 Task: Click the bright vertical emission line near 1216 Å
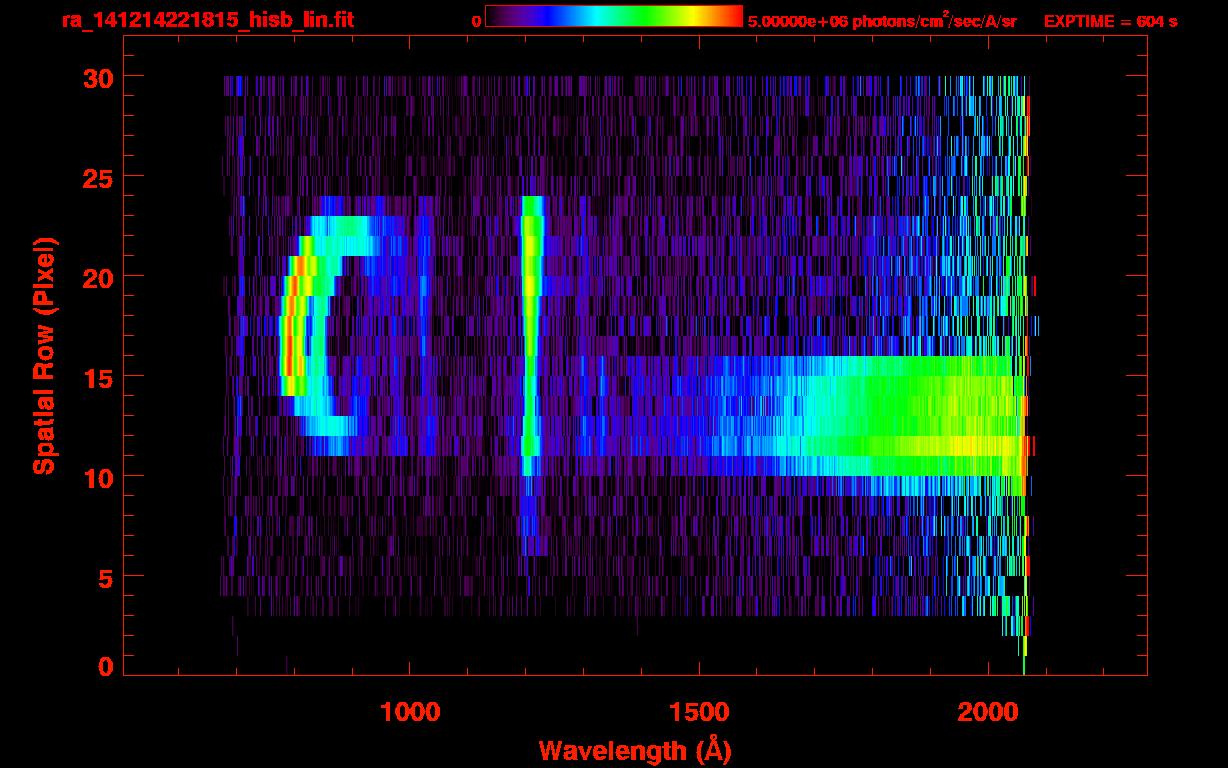click(530, 335)
